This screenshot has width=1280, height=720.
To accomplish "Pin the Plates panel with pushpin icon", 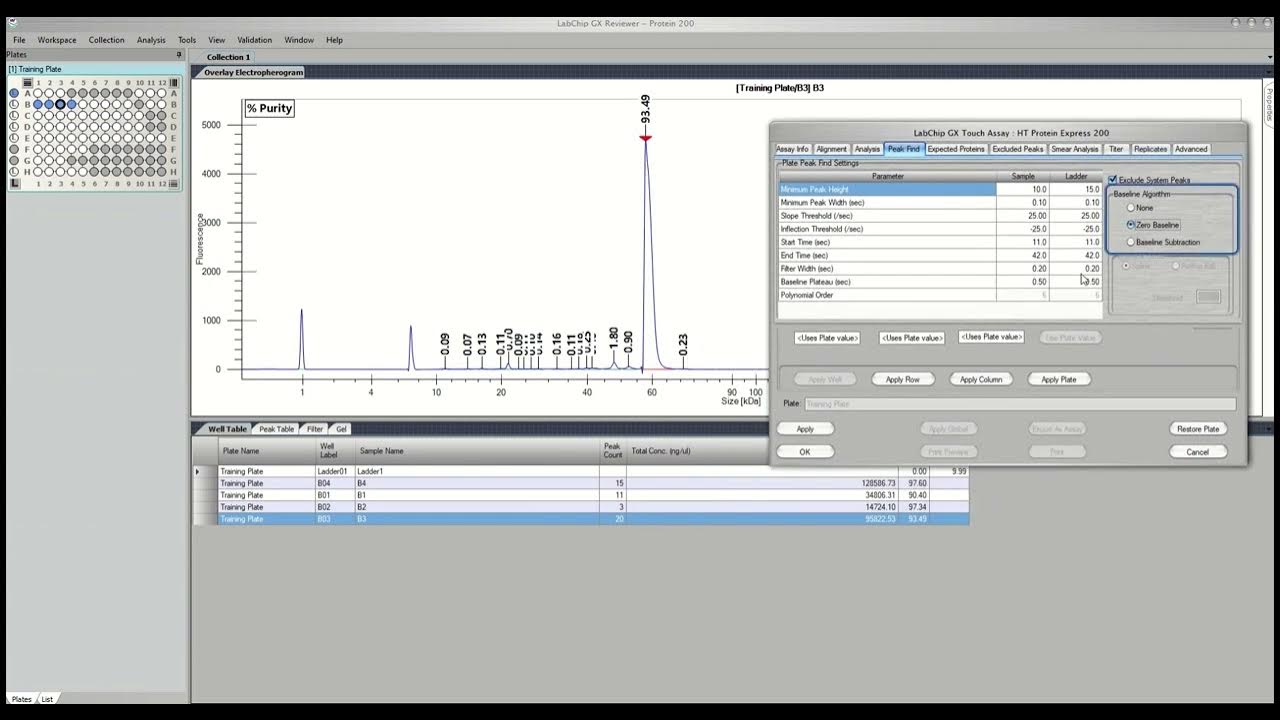I will pyautogui.click(x=179, y=54).
